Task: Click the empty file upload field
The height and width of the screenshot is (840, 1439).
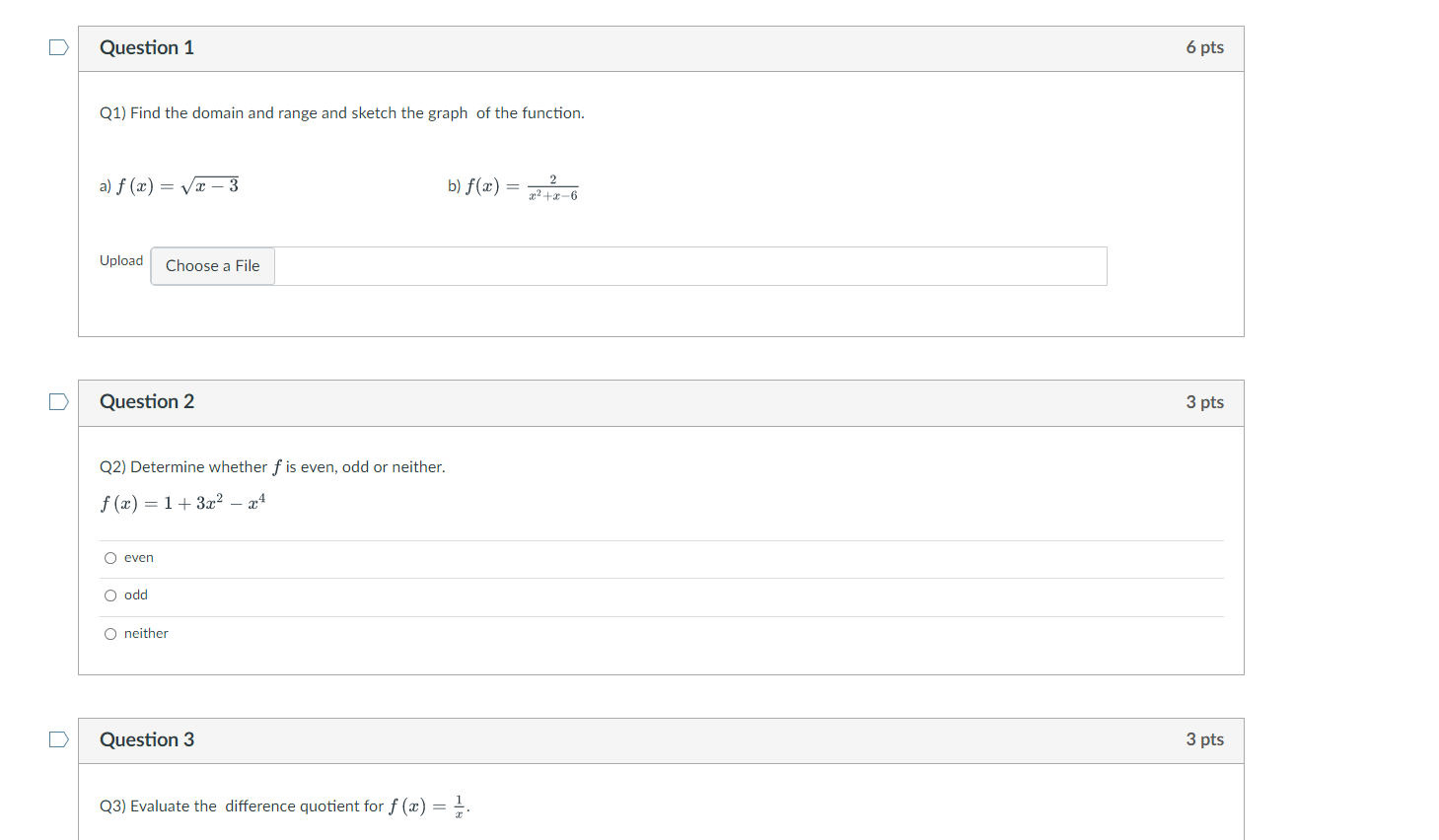Action: [x=690, y=265]
